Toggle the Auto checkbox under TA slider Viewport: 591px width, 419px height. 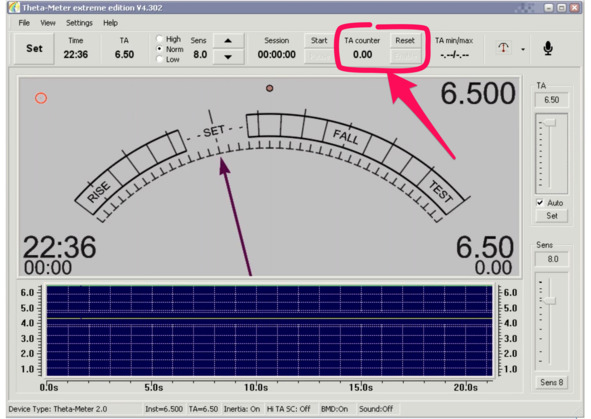point(540,203)
